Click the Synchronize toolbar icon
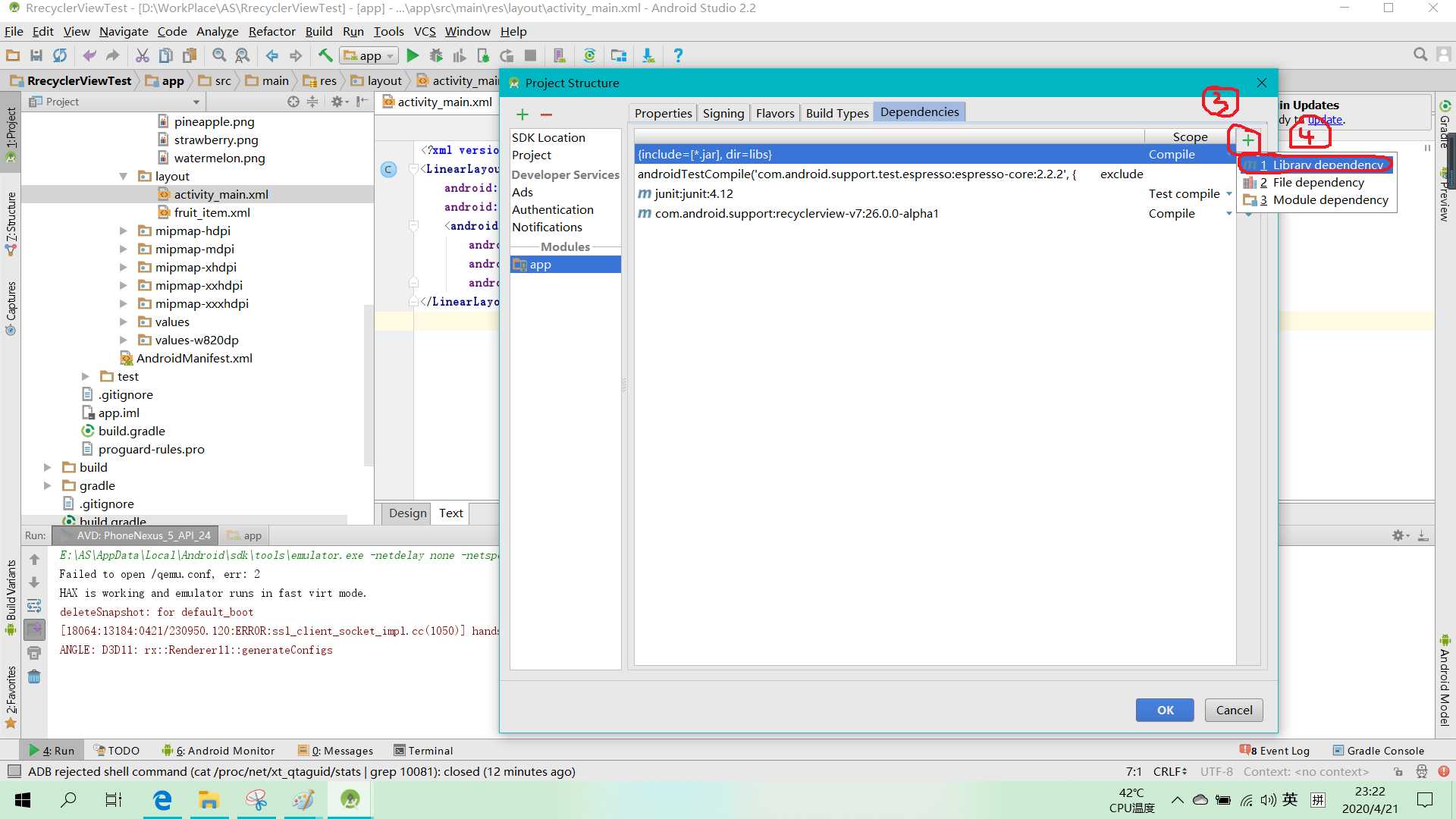 click(60, 55)
